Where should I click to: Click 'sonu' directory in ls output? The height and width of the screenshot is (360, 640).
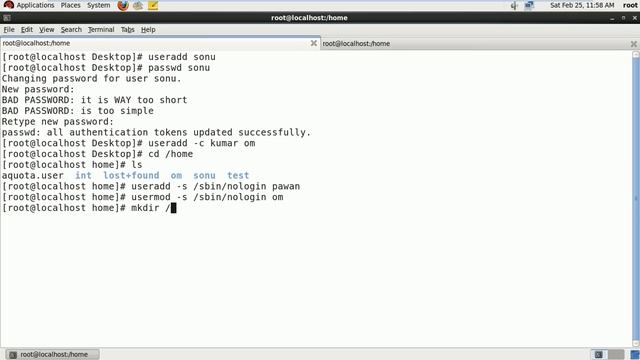(x=204, y=176)
